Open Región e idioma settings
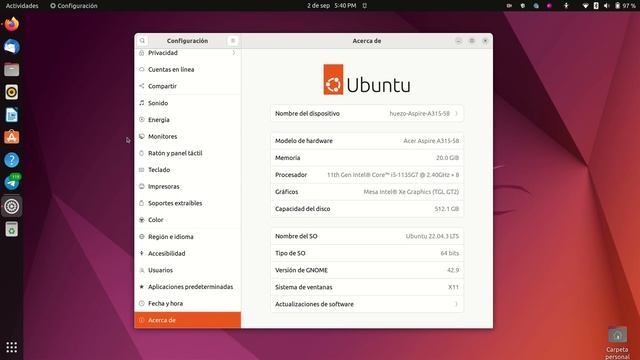The height and width of the screenshot is (360, 640). [187, 237]
